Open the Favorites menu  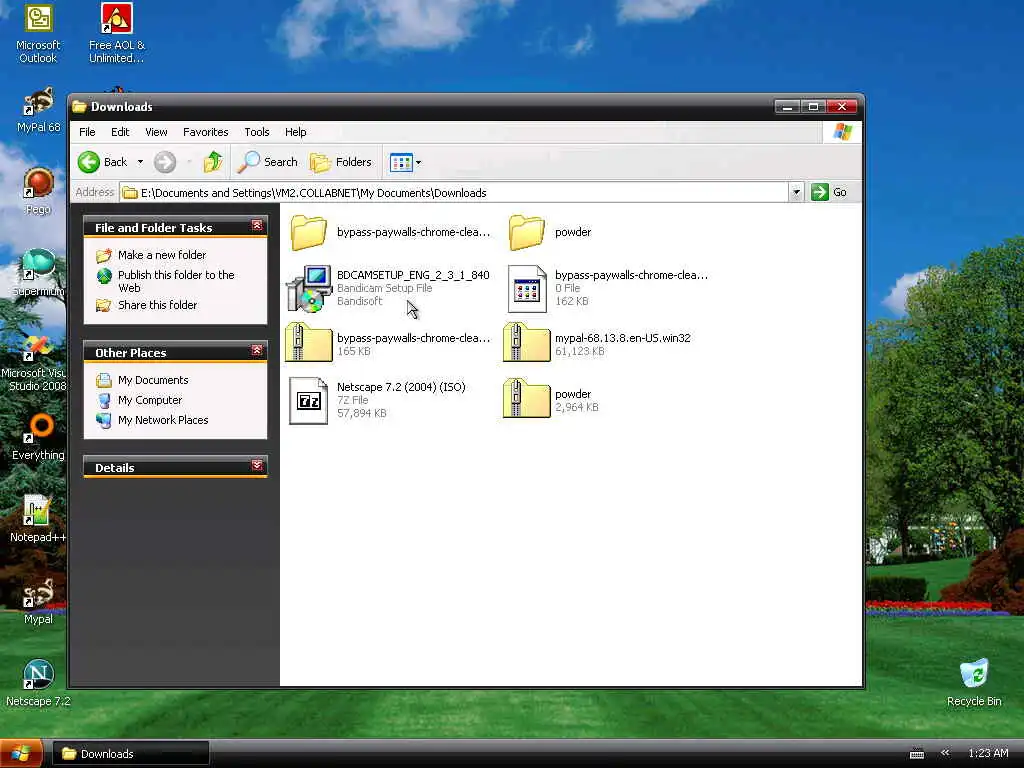point(206,132)
